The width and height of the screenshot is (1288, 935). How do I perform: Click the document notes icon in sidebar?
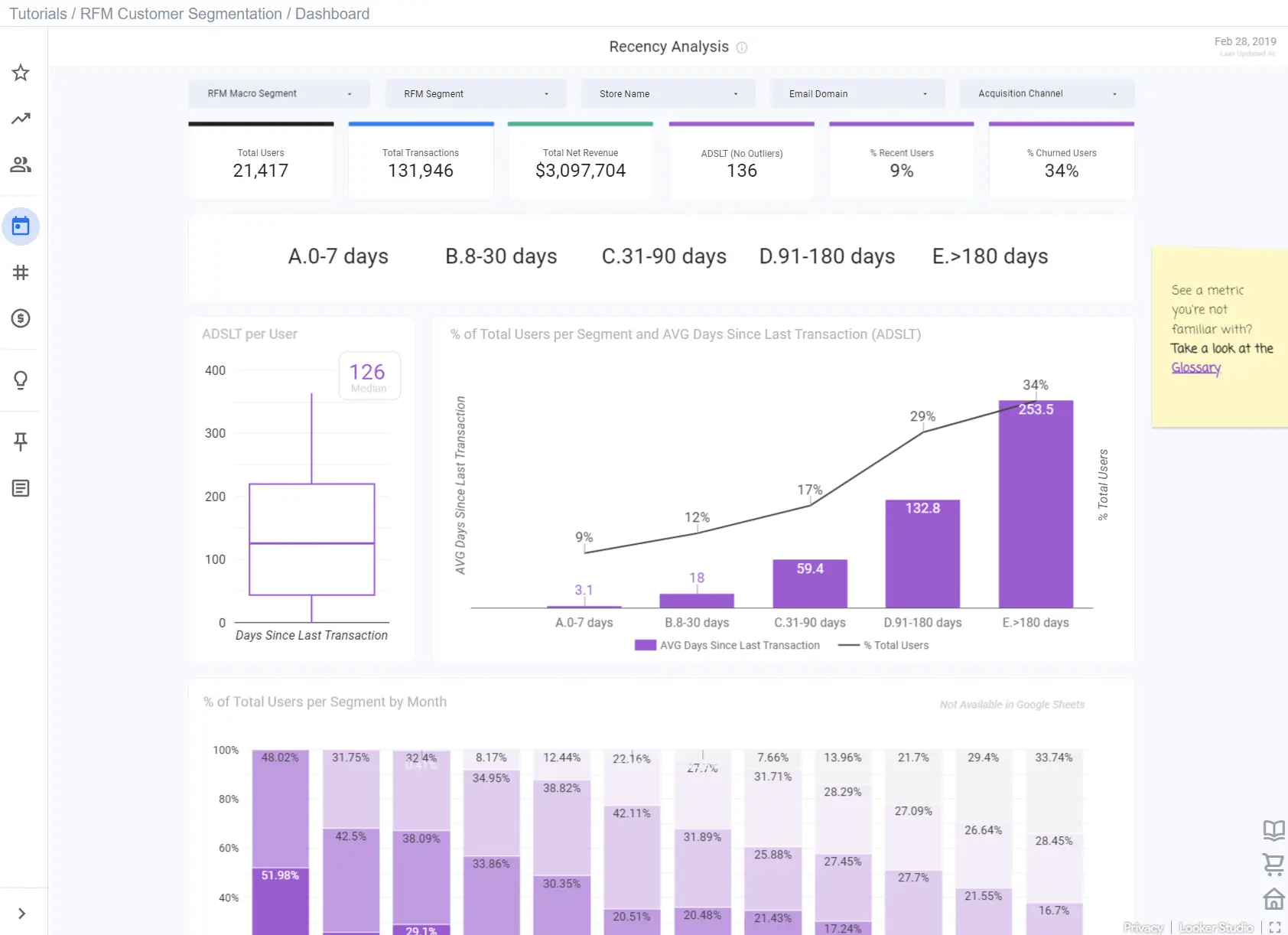point(21,488)
